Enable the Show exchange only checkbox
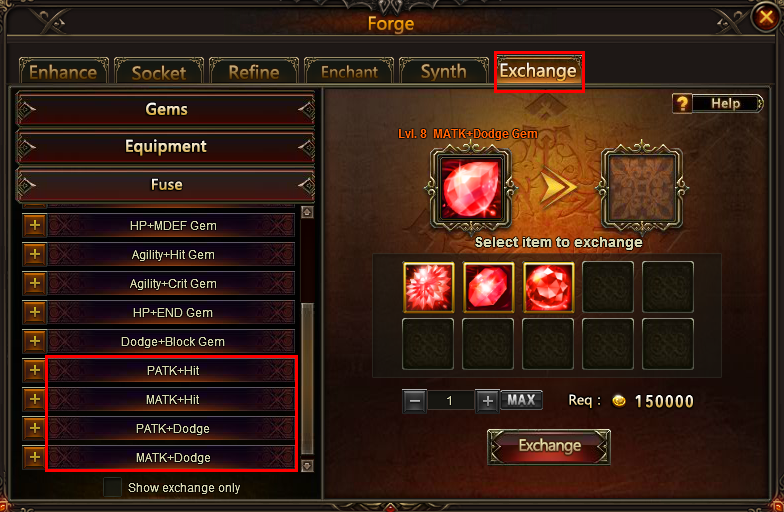 pos(112,487)
